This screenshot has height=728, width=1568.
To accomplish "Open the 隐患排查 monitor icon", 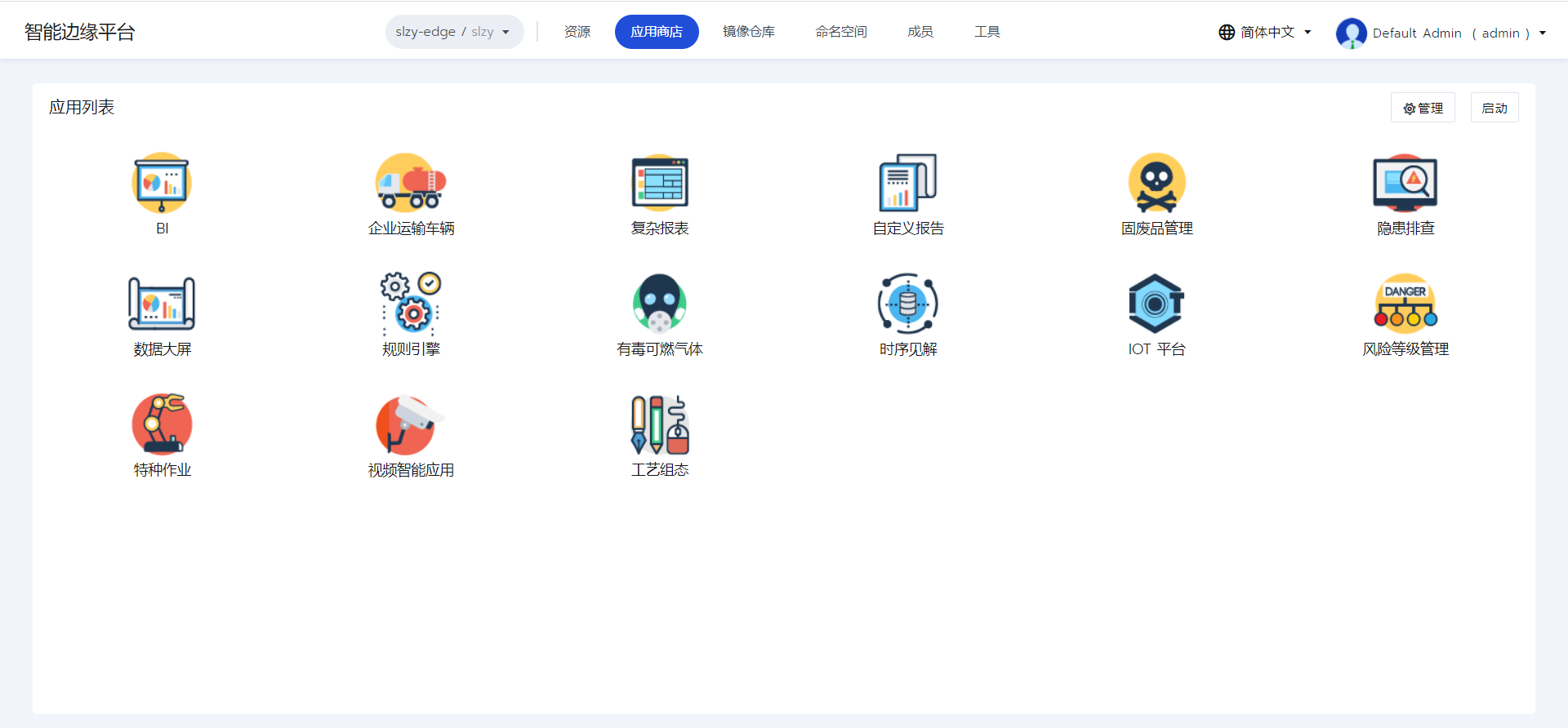I will pos(1405,183).
